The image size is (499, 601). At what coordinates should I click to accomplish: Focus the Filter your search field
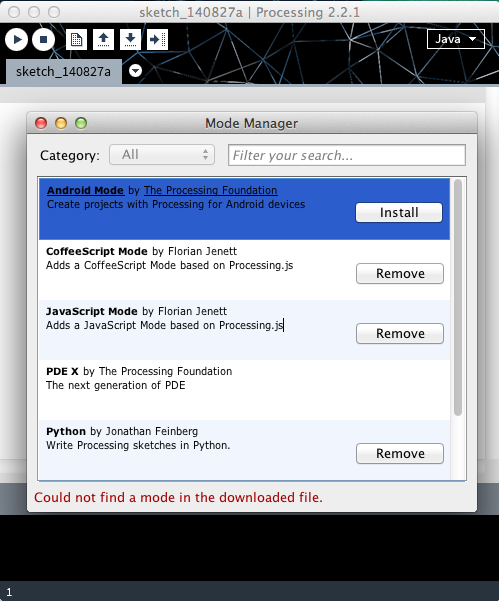[x=347, y=155]
